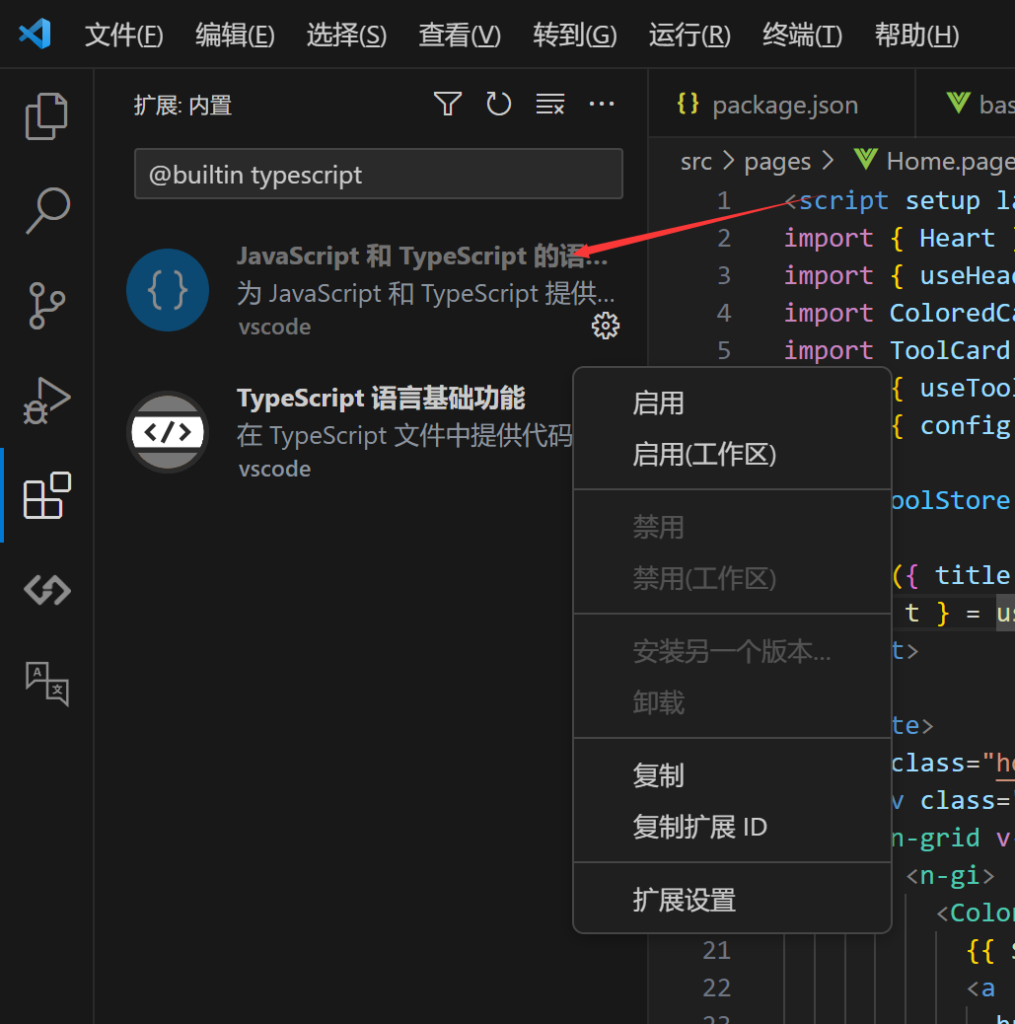The height and width of the screenshot is (1024, 1015).
Task: Select the JavaScript 和 TypeScript extension title
Action: tap(422, 256)
